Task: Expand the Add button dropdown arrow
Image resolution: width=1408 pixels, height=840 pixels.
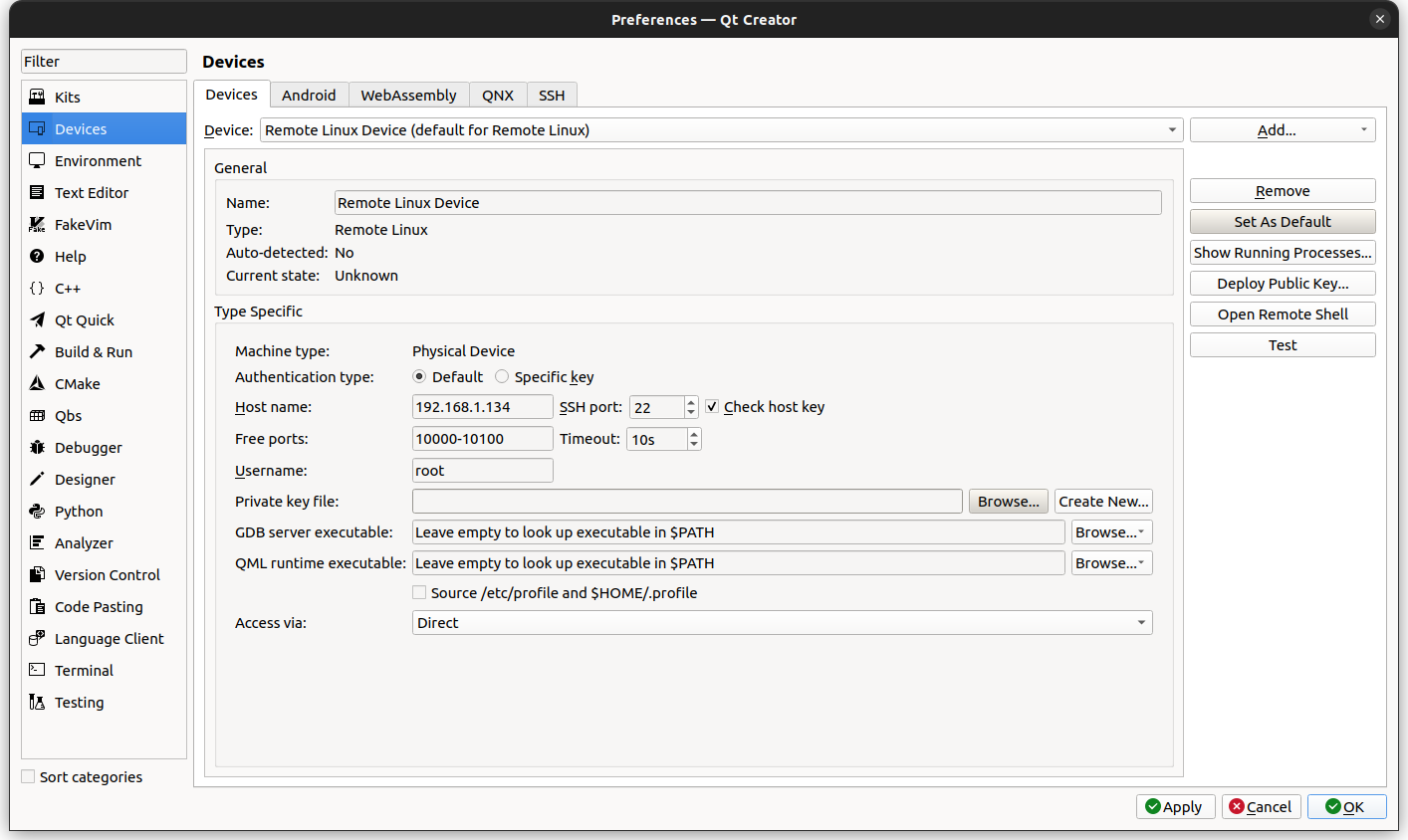Action: tap(1364, 129)
